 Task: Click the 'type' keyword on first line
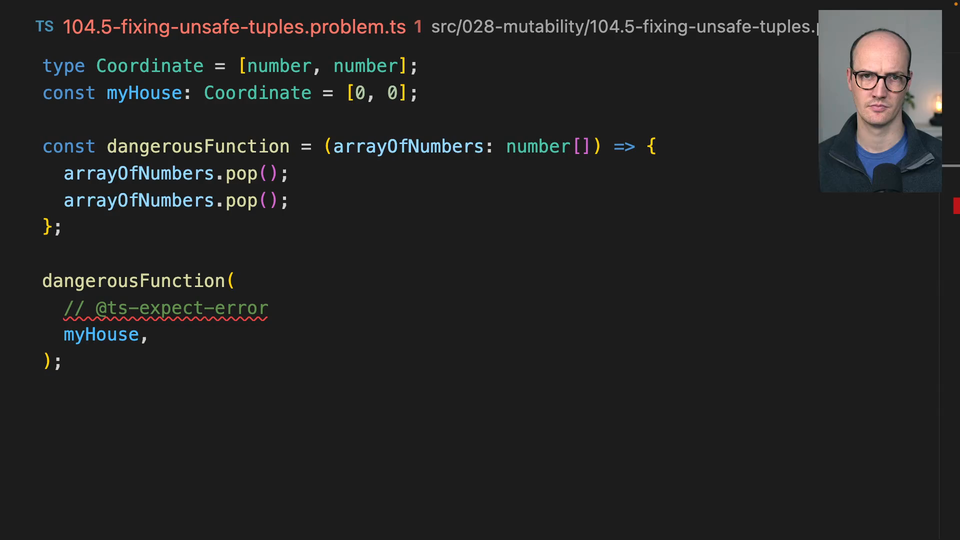point(63,66)
